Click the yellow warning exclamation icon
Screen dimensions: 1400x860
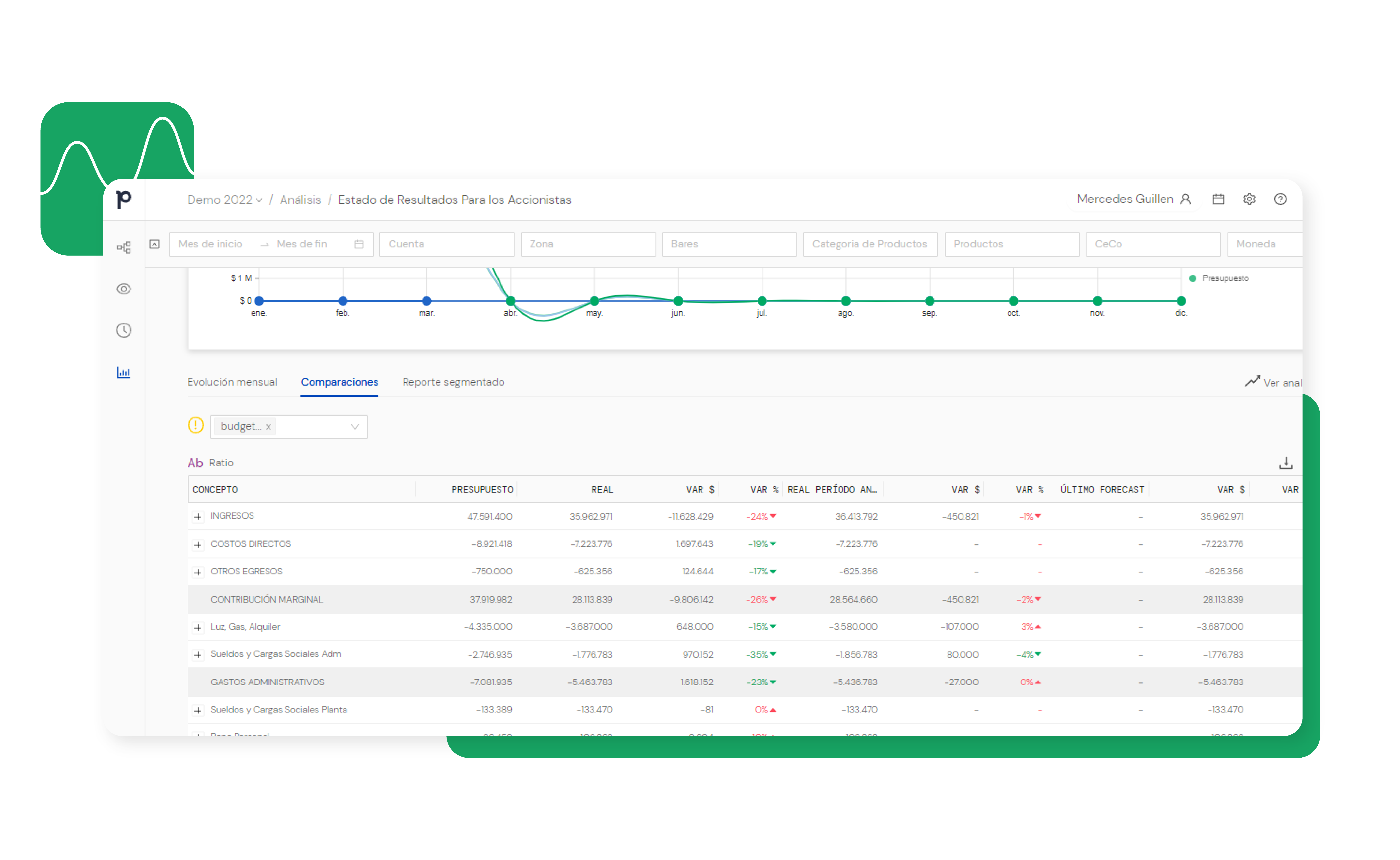pos(196,425)
